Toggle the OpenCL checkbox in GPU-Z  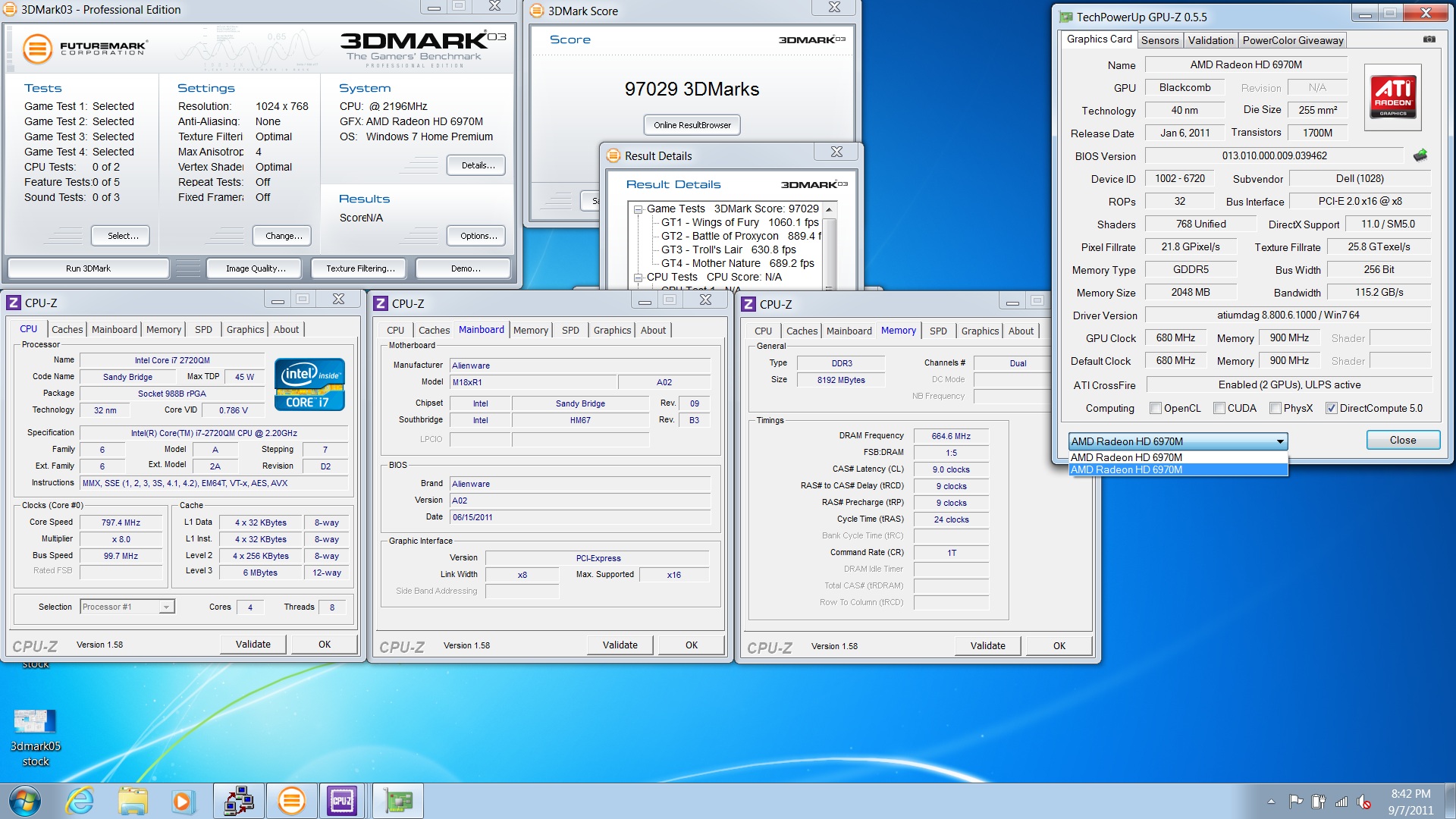tap(1156, 408)
